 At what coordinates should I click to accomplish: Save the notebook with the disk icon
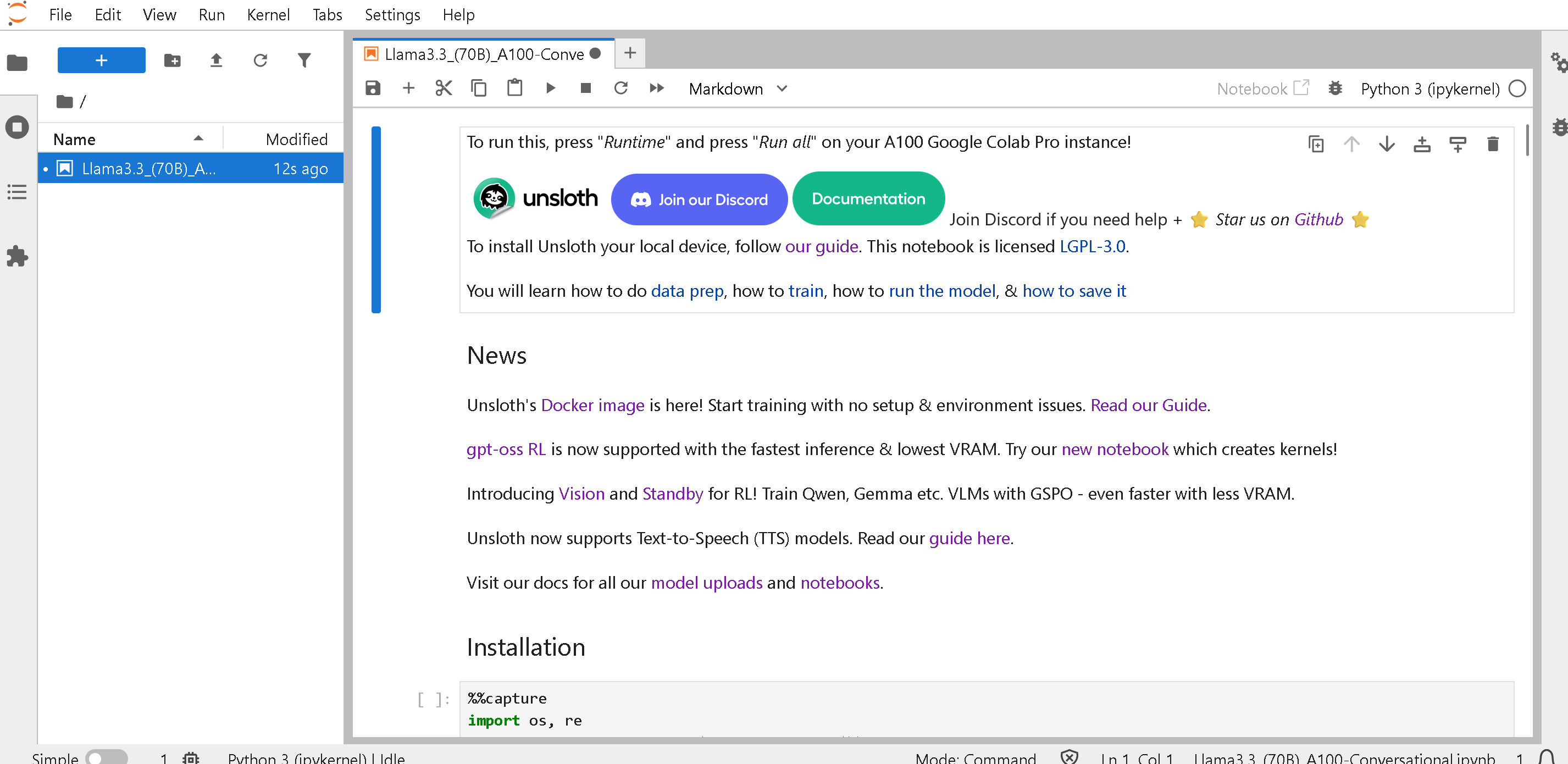[x=373, y=88]
